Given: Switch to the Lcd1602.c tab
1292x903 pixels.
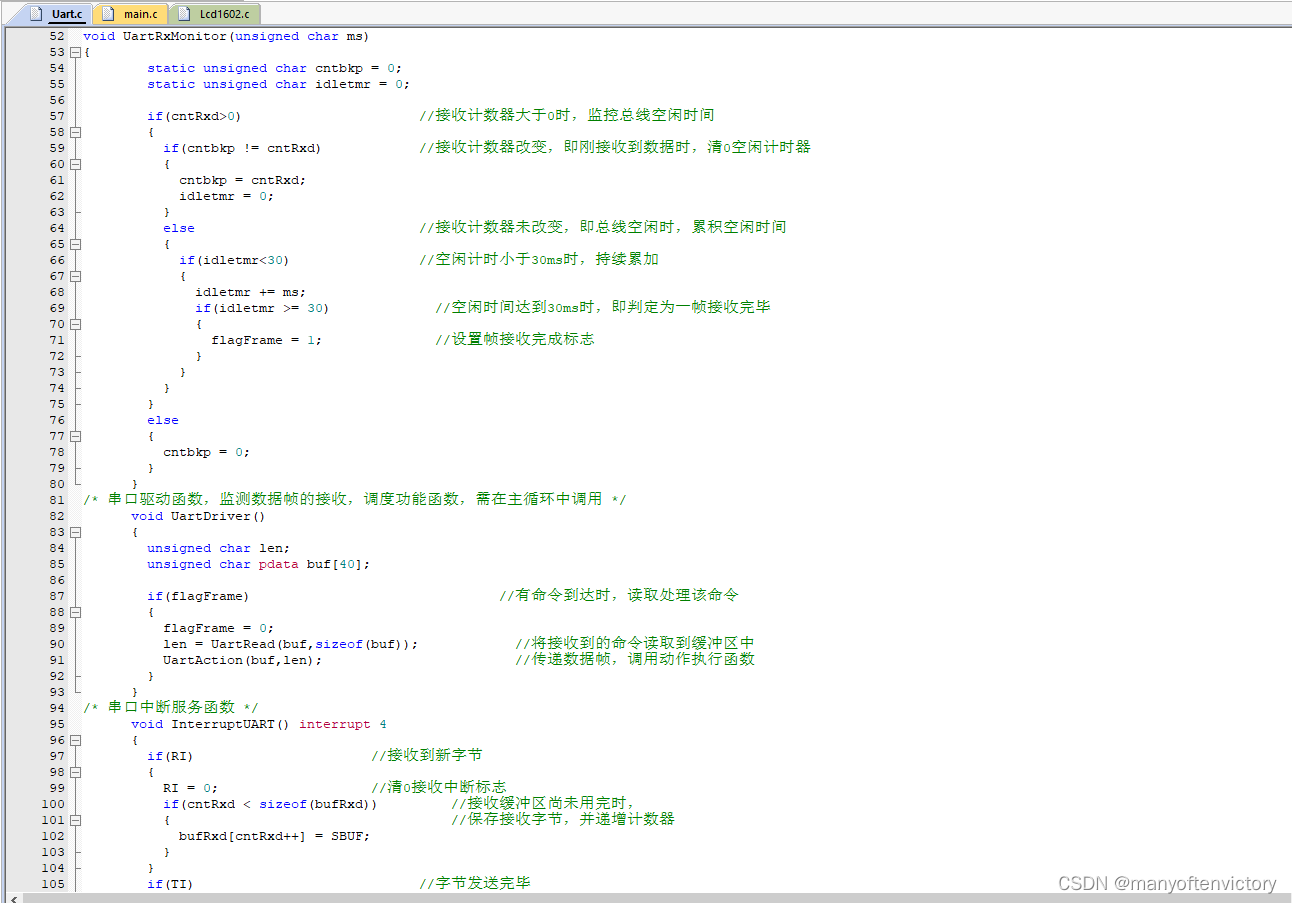Looking at the screenshot, I should [215, 14].
